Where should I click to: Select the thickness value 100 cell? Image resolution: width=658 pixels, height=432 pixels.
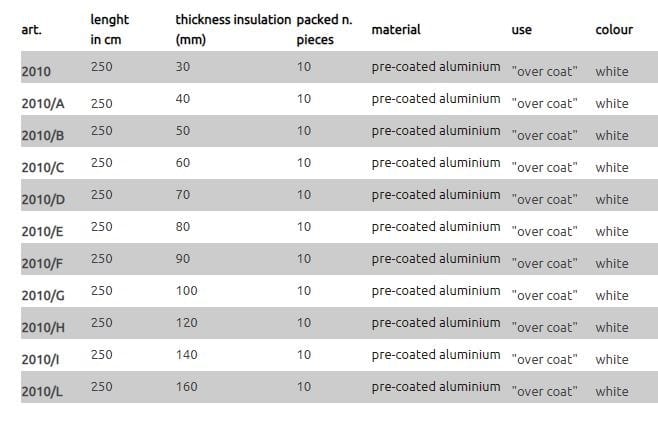(186, 291)
